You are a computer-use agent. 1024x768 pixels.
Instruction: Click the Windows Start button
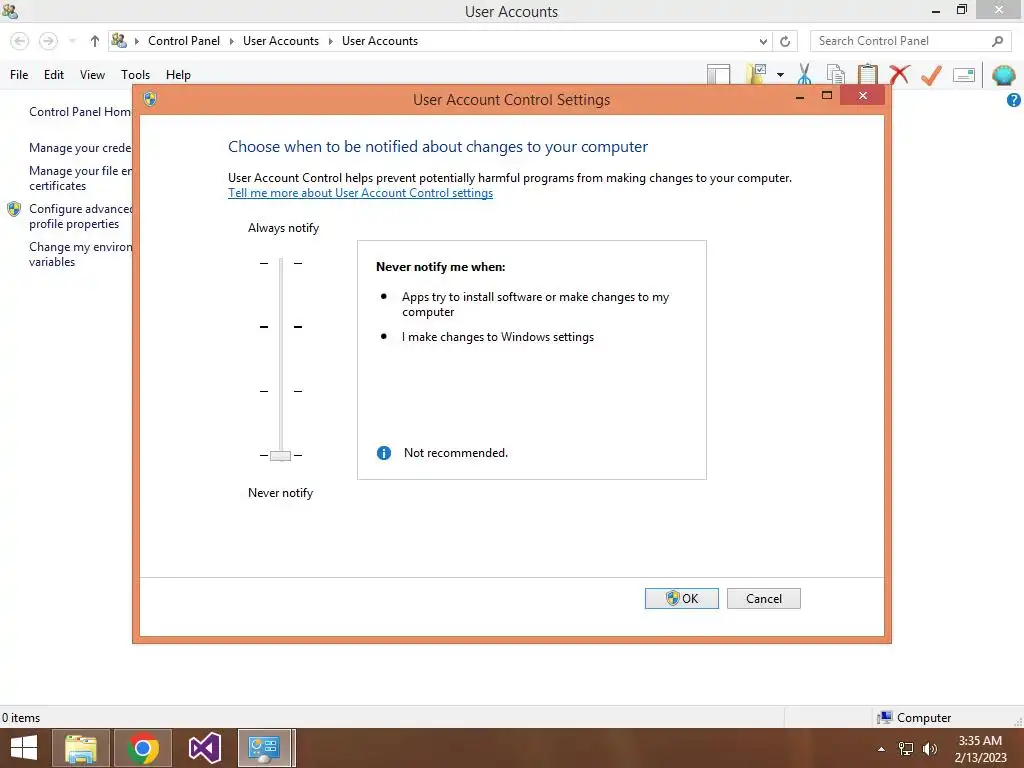[24, 748]
